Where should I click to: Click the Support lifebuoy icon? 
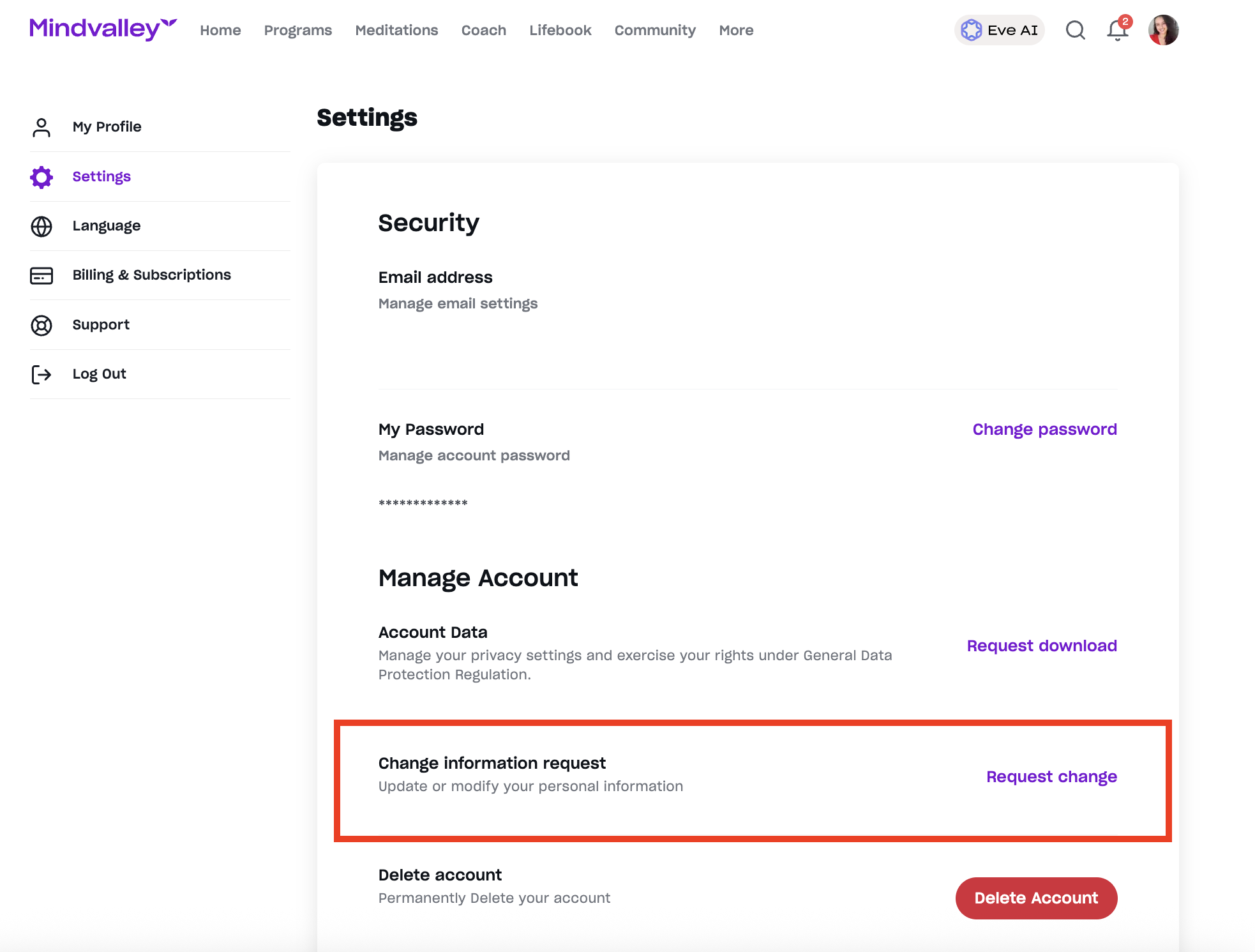point(41,325)
